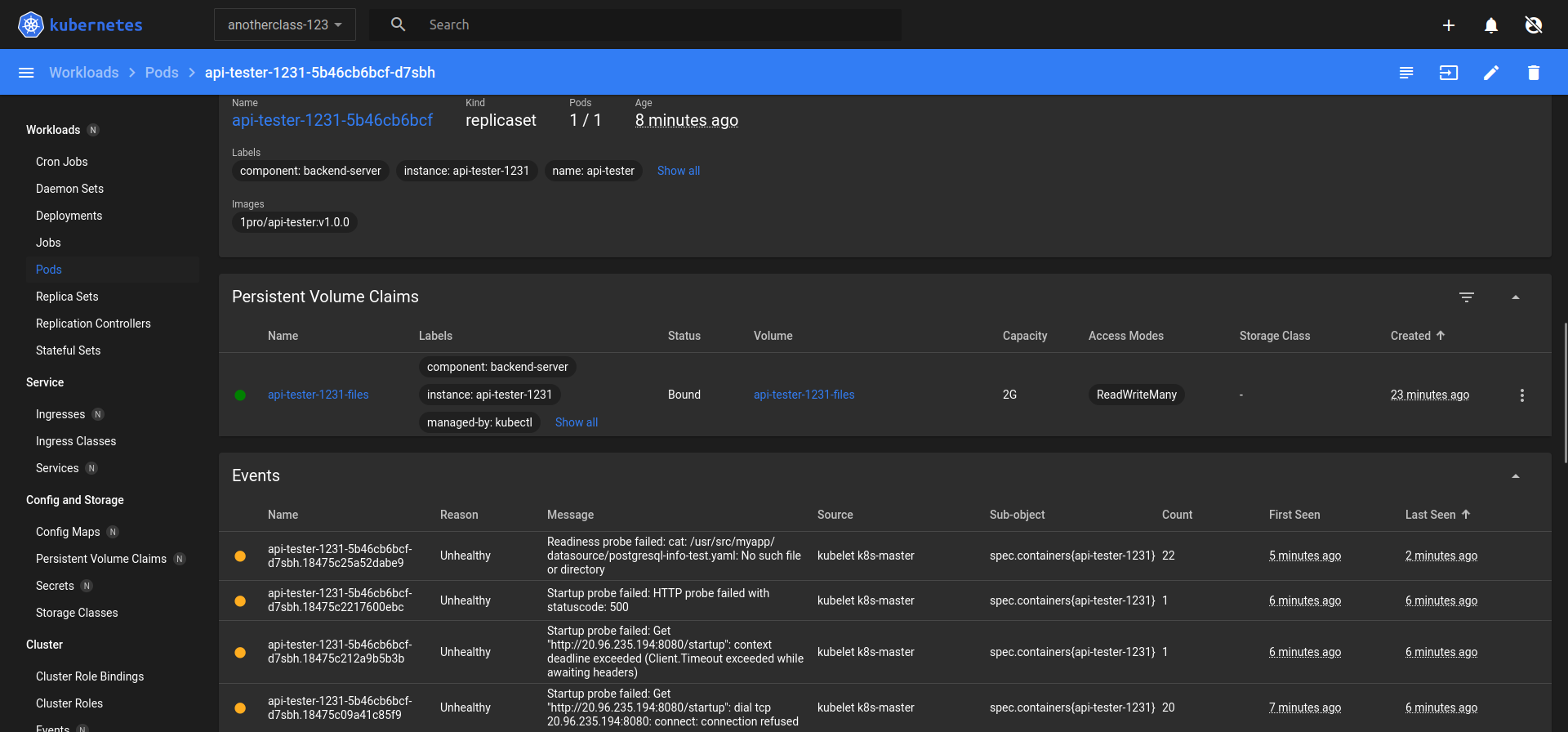Go to Pods breadcrumb
The width and height of the screenshot is (1568, 732).
point(162,73)
